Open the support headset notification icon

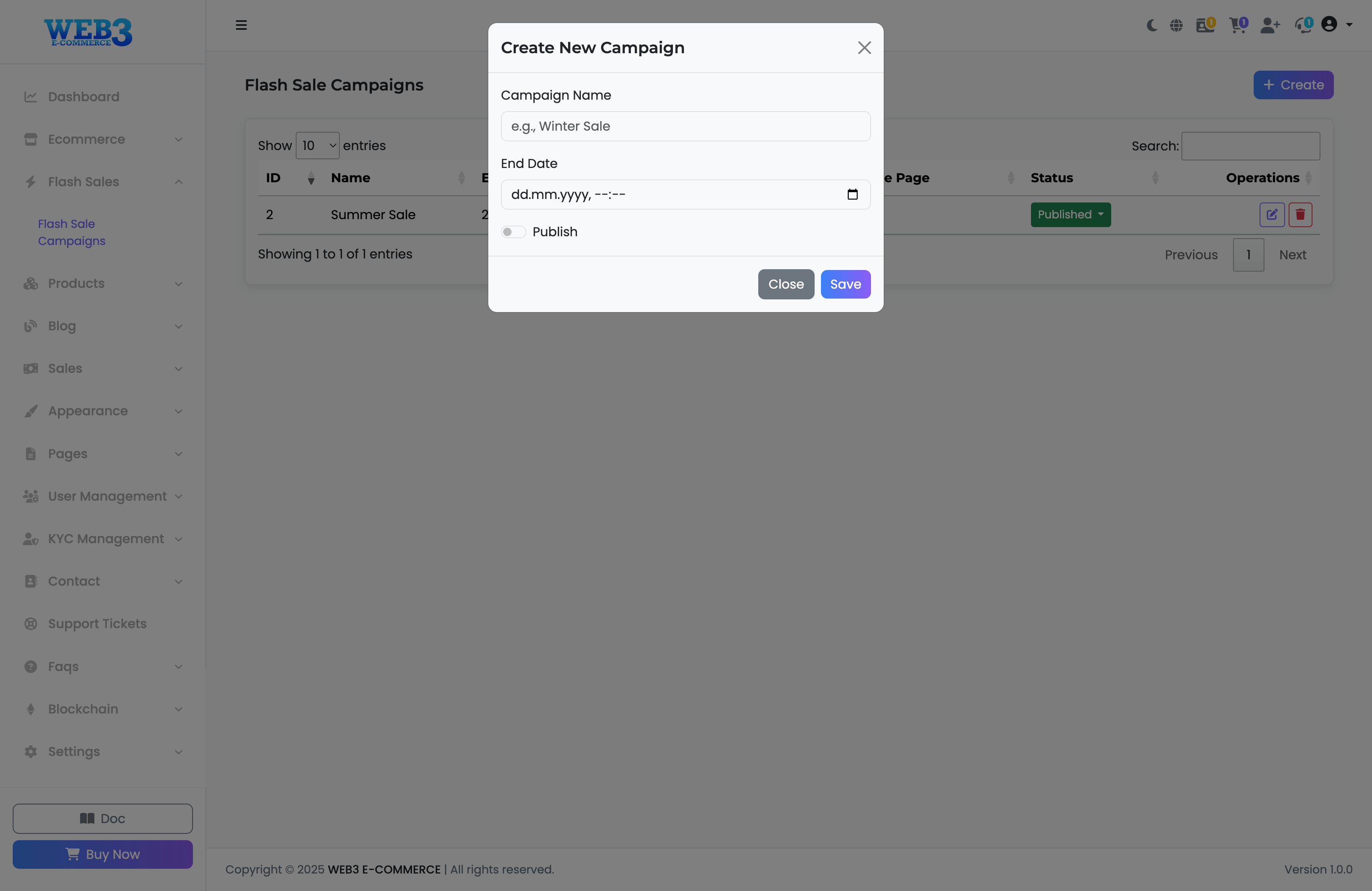tap(1303, 25)
